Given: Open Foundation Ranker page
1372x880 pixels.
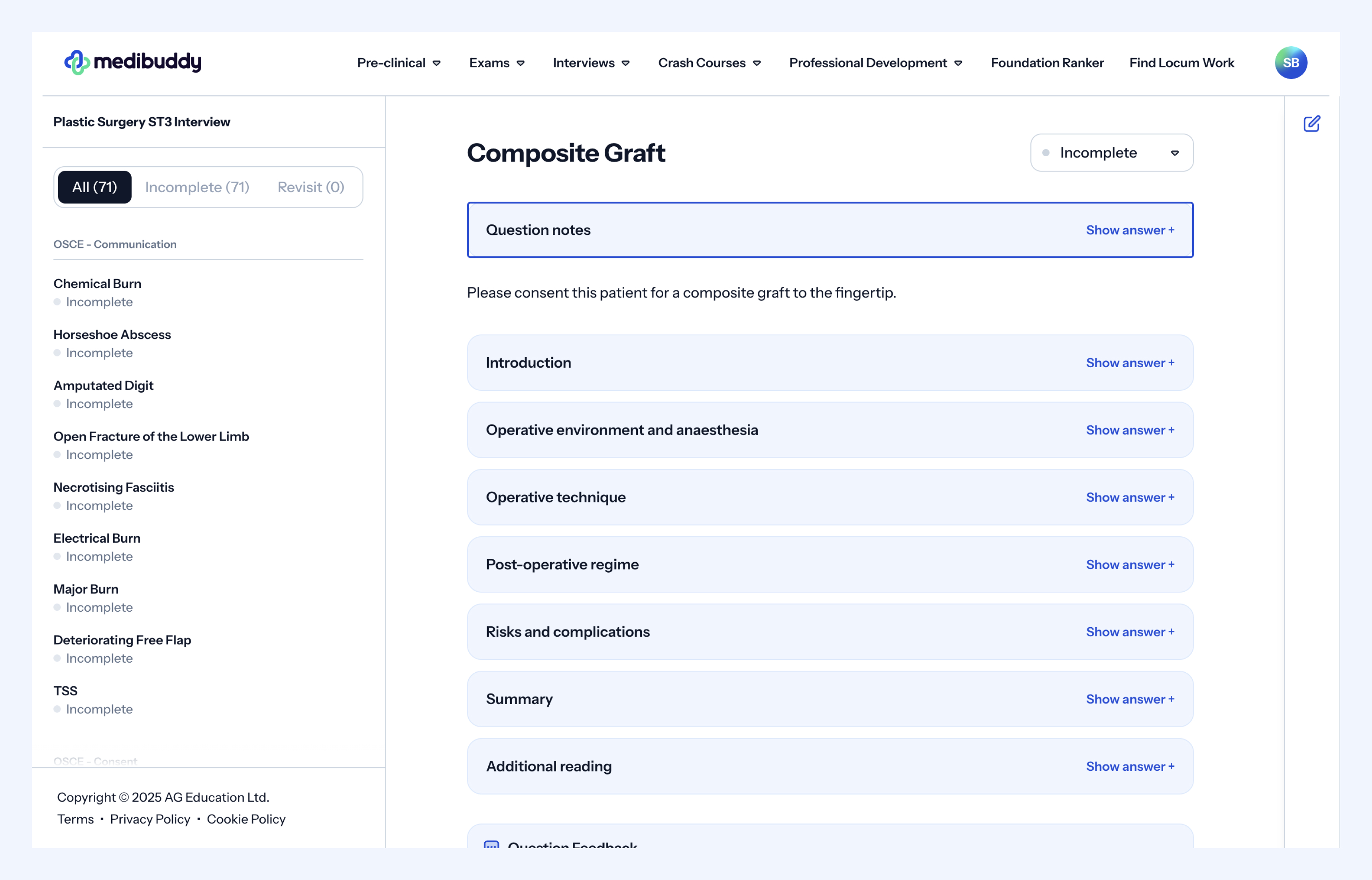Looking at the screenshot, I should pos(1046,63).
